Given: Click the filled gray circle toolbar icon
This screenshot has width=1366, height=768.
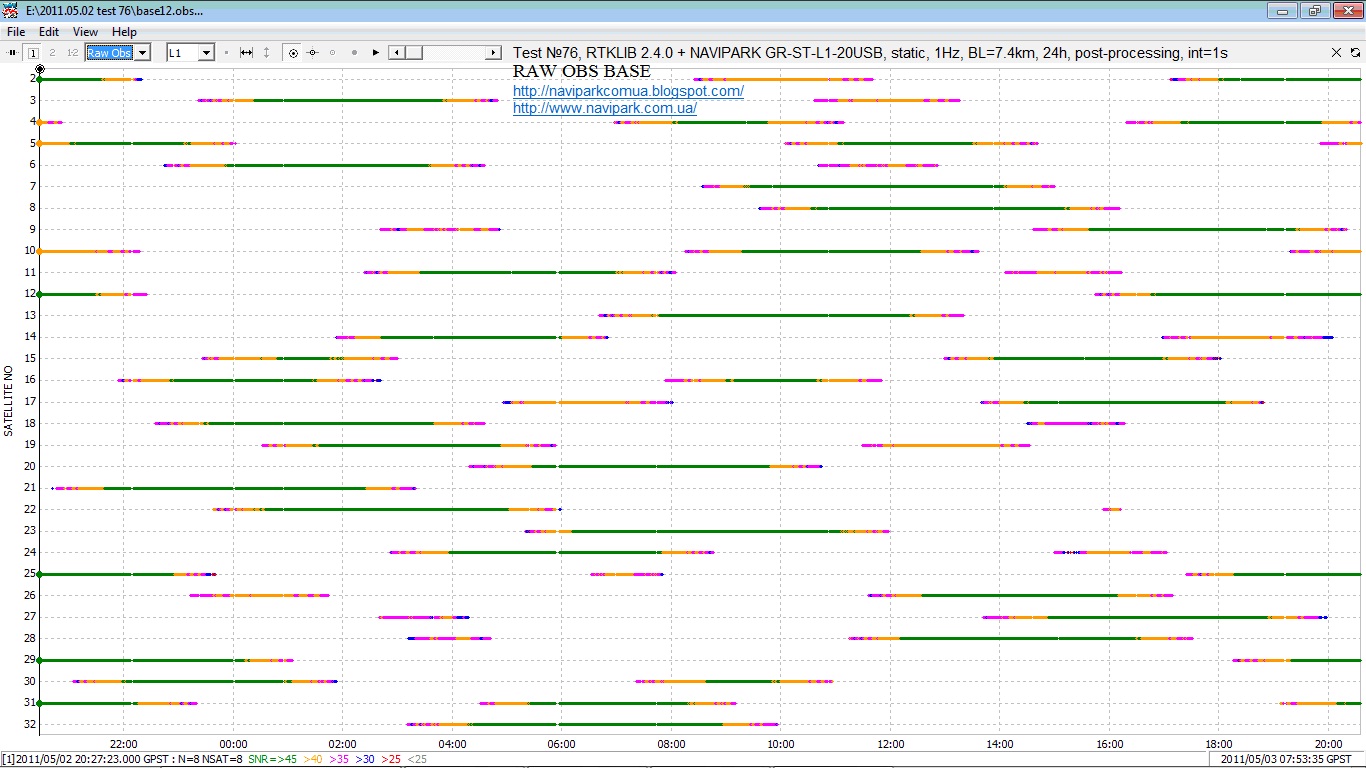Looking at the screenshot, I should click(354, 52).
